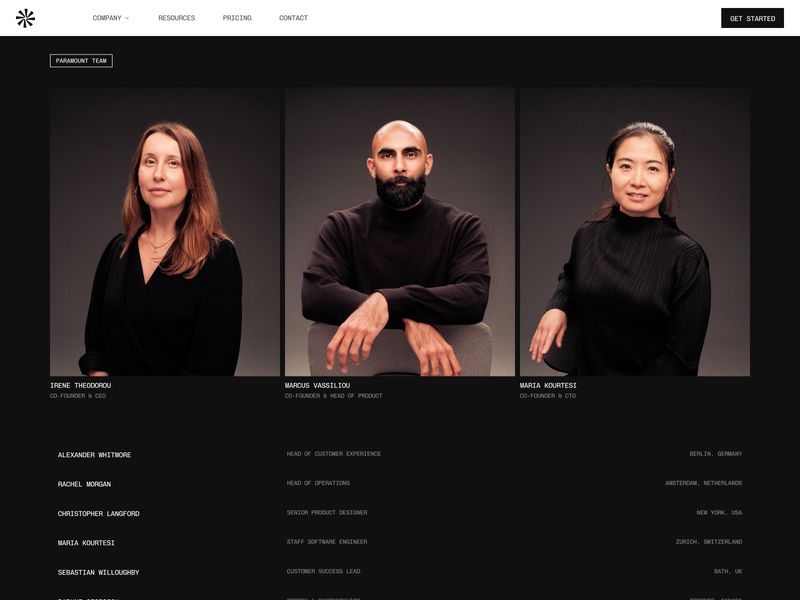Expand the Company dropdown chevron
Viewport: 800px width, 600px height.
click(127, 18)
